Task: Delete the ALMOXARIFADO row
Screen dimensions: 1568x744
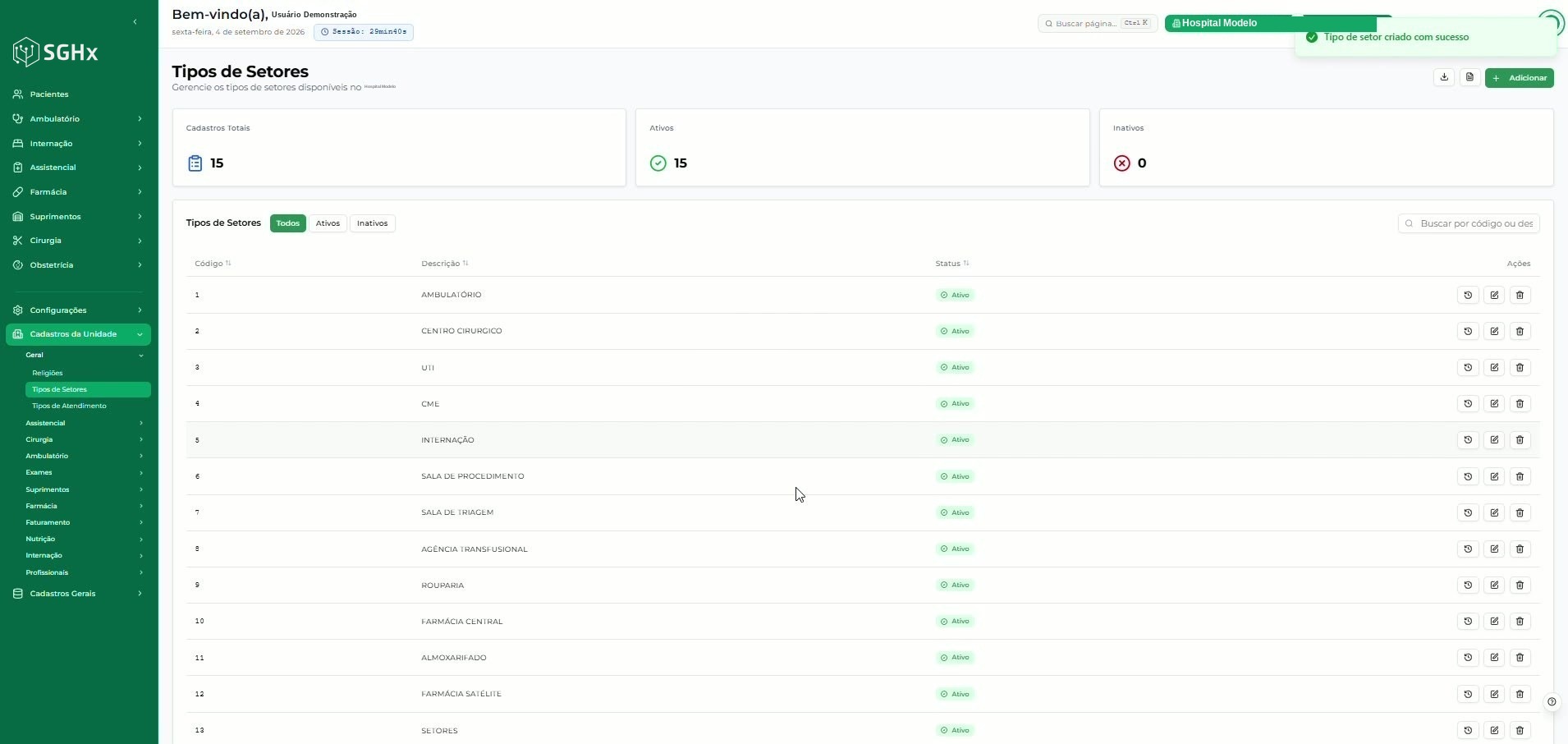Action: 1520,657
